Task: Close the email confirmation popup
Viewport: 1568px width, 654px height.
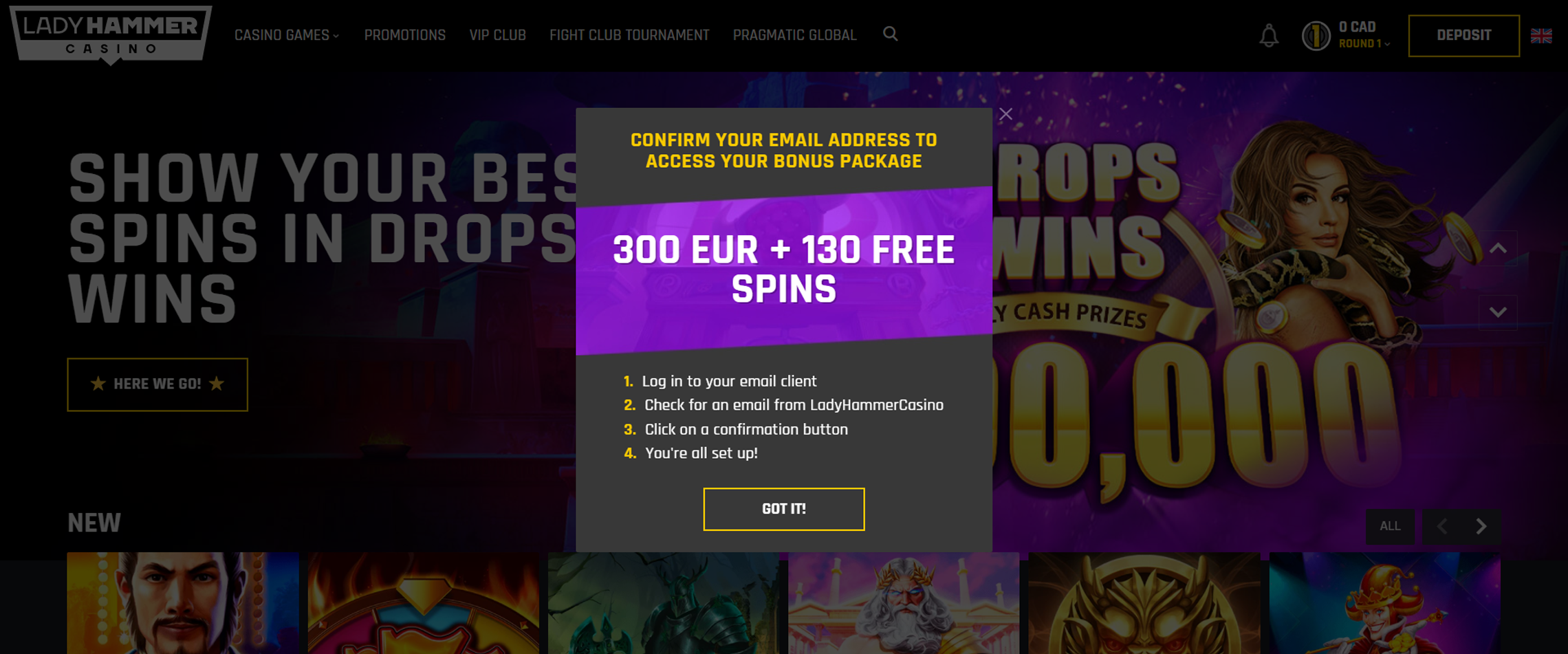Action: click(1005, 114)
